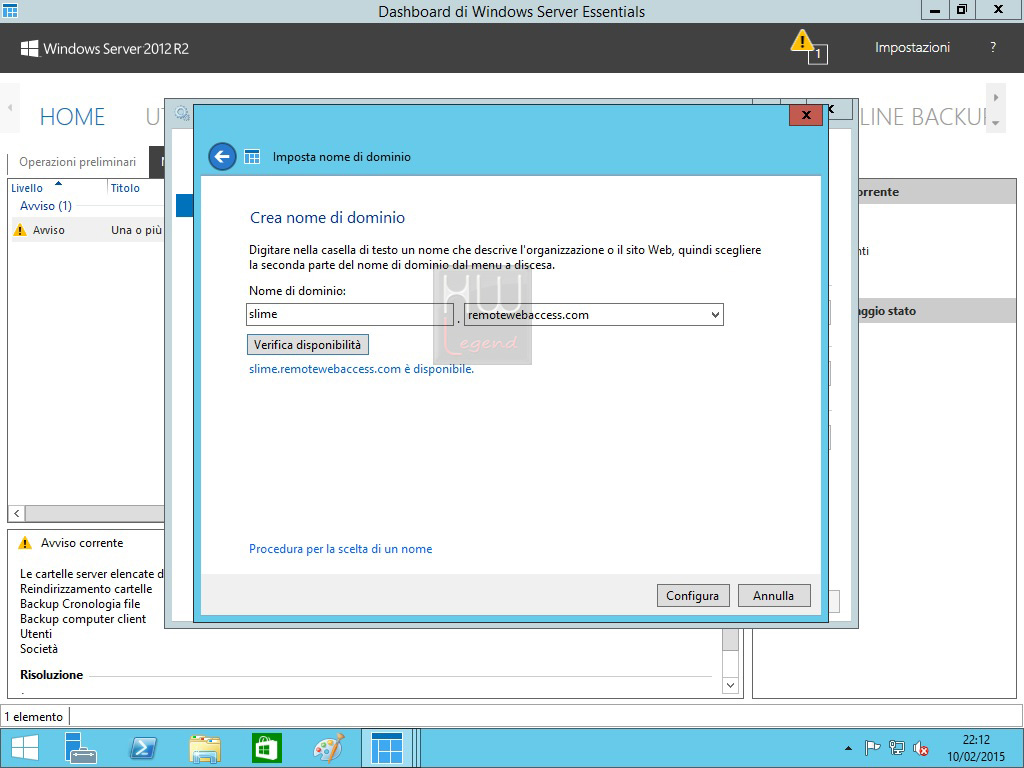
Task: Open the help question mark
Action: click(993, 47)
